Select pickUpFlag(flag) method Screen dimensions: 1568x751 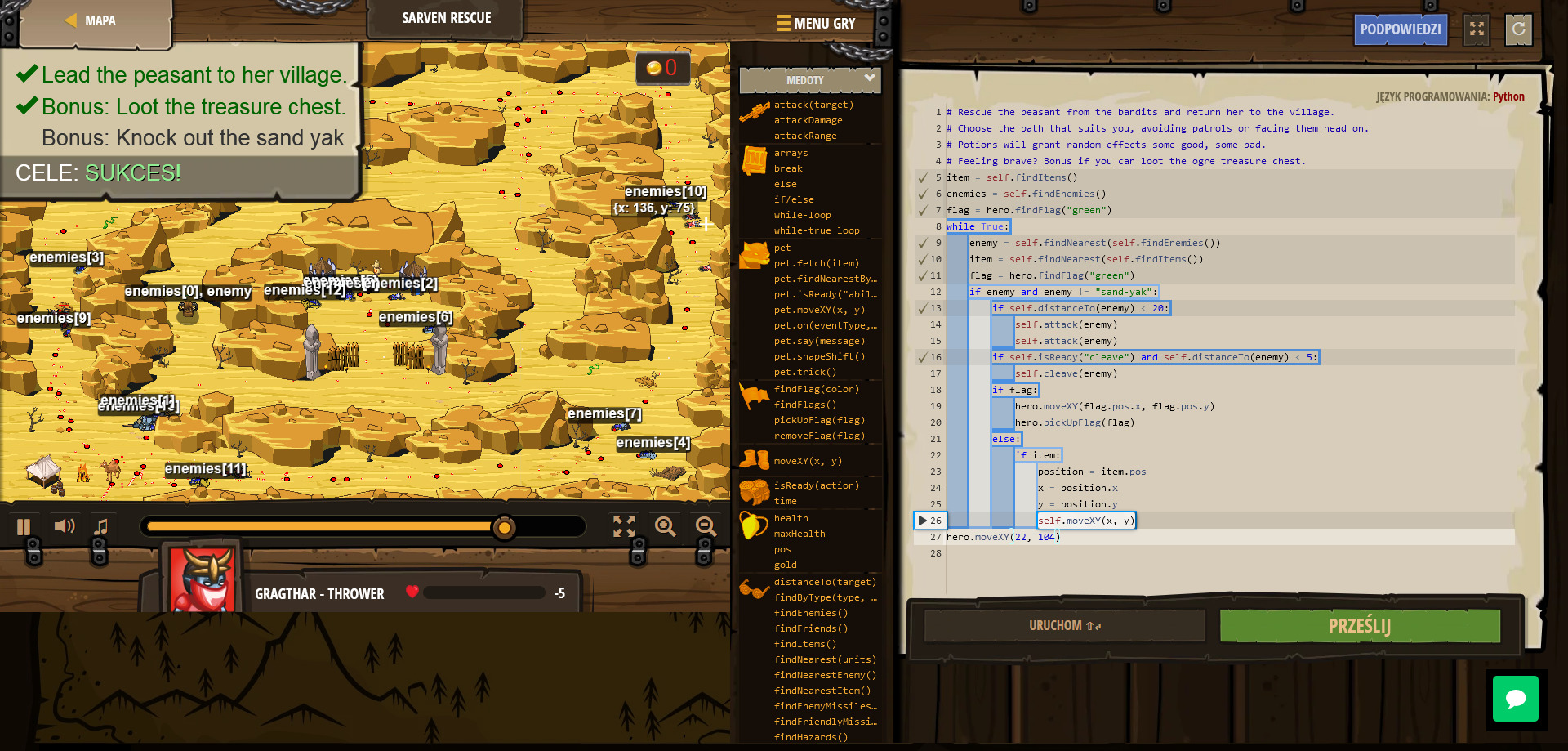point(819,420)
